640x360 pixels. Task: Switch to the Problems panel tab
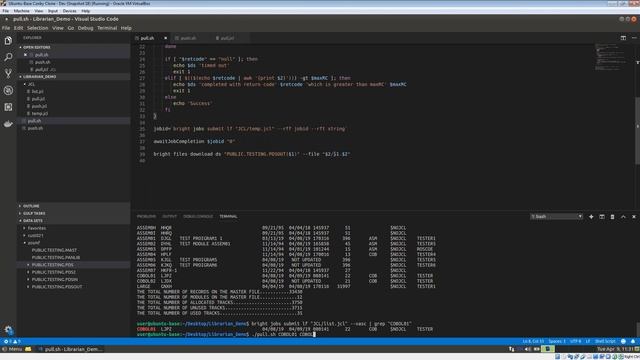tap(146, 217)
